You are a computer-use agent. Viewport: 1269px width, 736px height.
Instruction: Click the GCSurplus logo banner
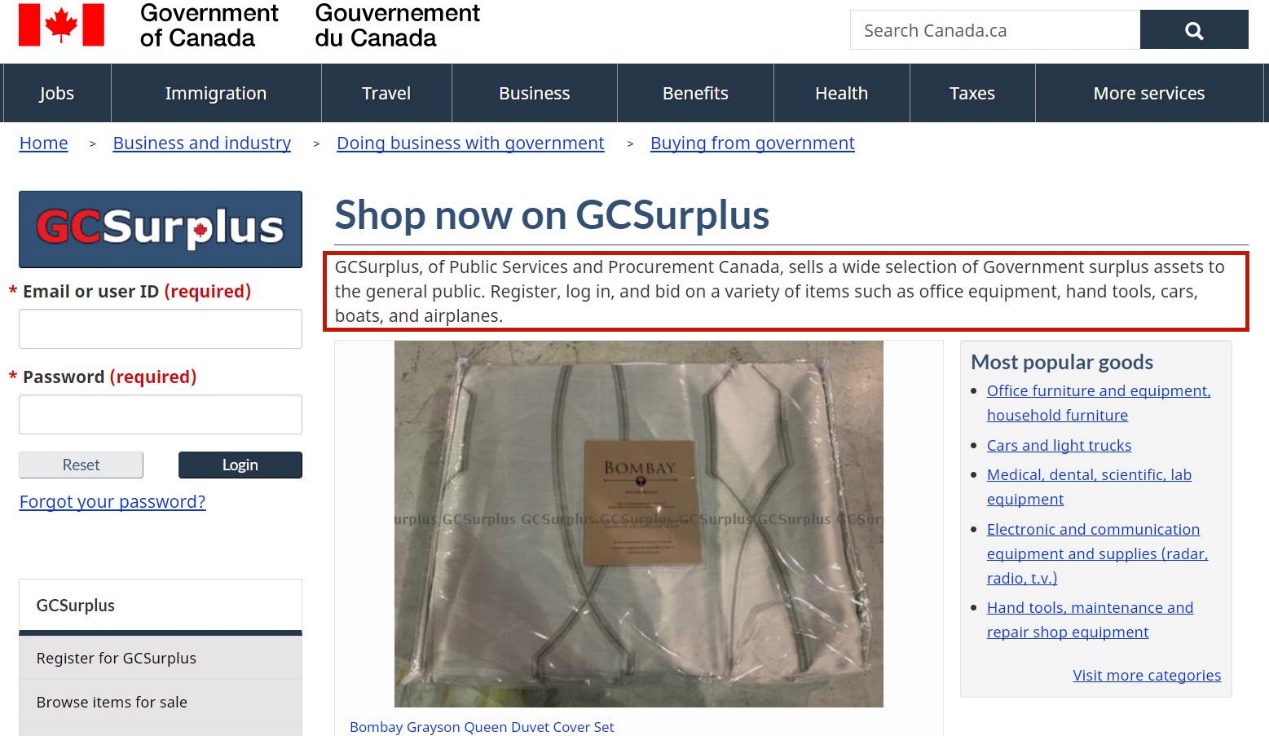160,229
